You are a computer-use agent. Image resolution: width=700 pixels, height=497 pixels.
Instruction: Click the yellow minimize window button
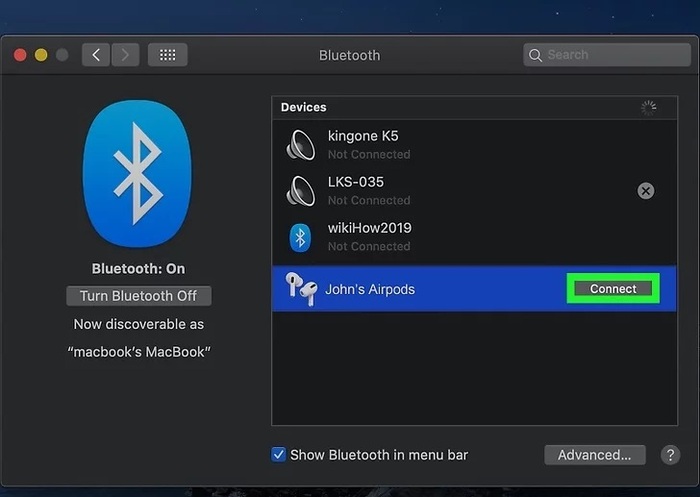pyautogui.click(x=41, y=55)
